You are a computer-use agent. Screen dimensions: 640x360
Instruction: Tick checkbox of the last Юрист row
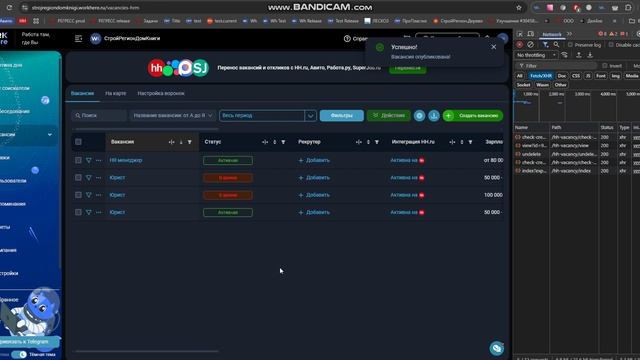point(78,212)
